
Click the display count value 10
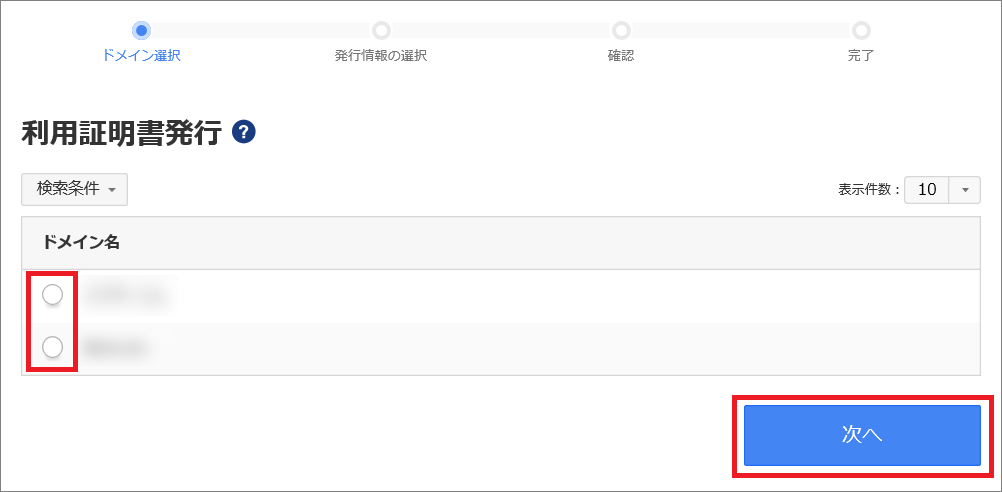[x=927, y=190]
